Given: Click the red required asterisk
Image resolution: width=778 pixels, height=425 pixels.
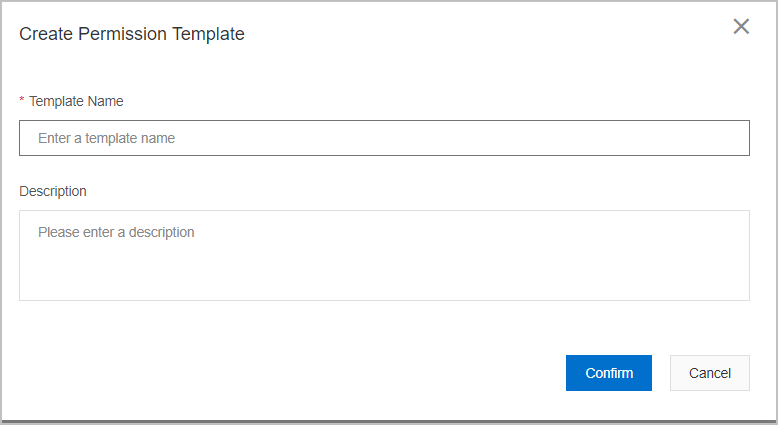Looking at the screenshot, I should coord(22,101).
